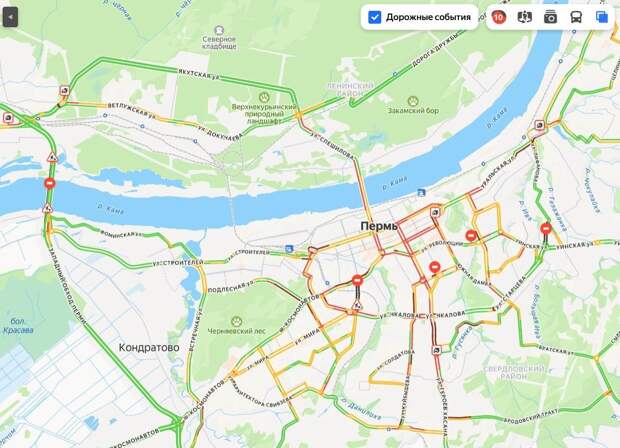
Task: Open the no-entry marker on Уинская street
Action: point(546,229)
